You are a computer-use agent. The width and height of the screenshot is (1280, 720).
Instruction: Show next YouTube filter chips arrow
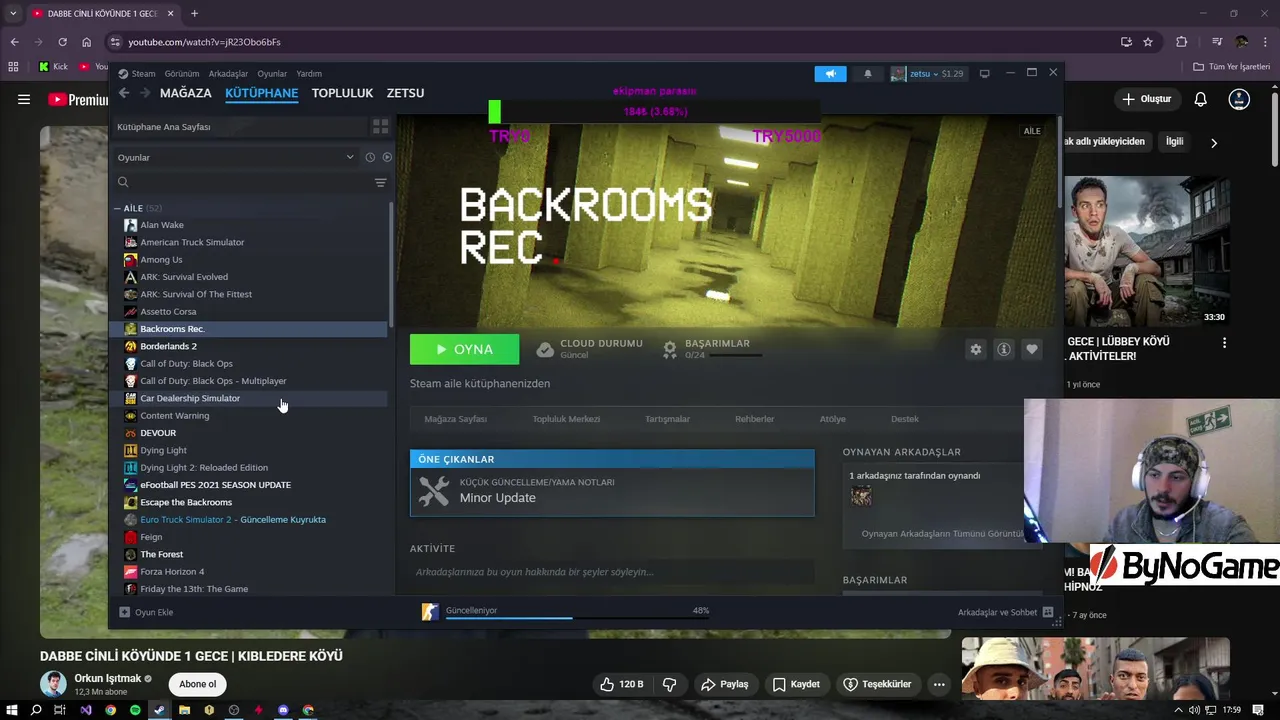1214,143
